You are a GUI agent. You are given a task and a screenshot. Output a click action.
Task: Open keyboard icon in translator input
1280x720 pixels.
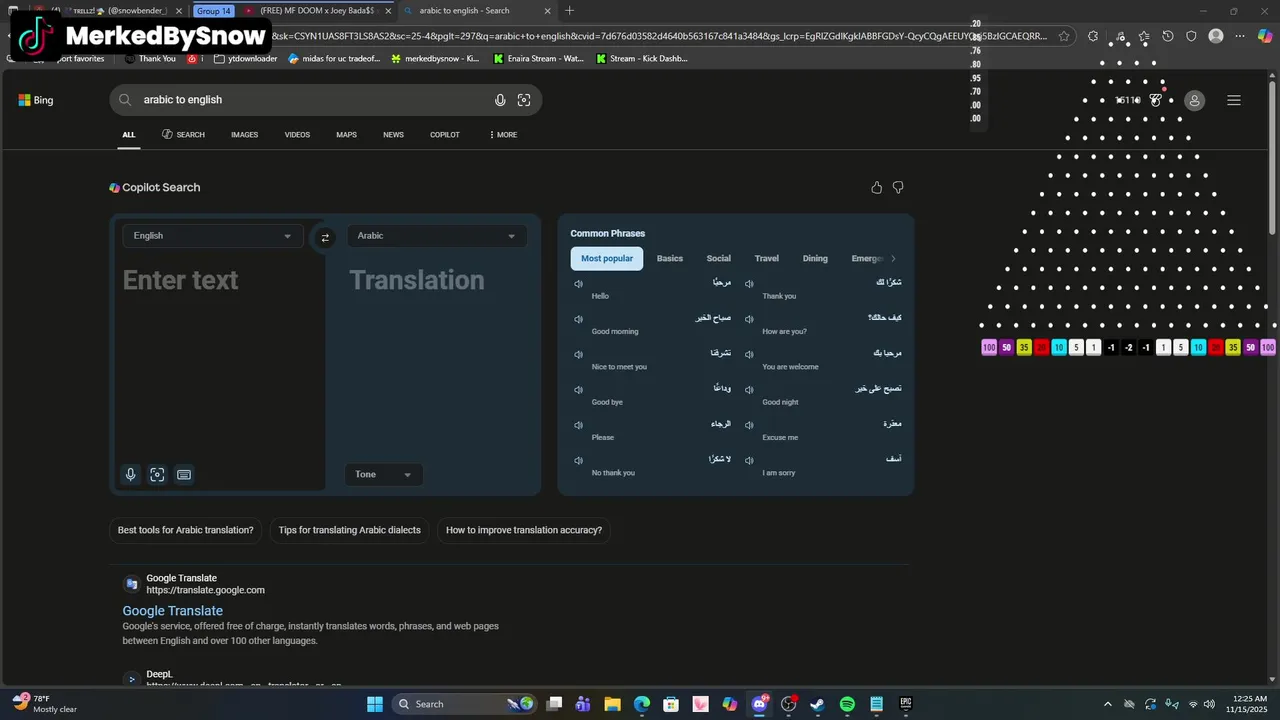[184, 475]
